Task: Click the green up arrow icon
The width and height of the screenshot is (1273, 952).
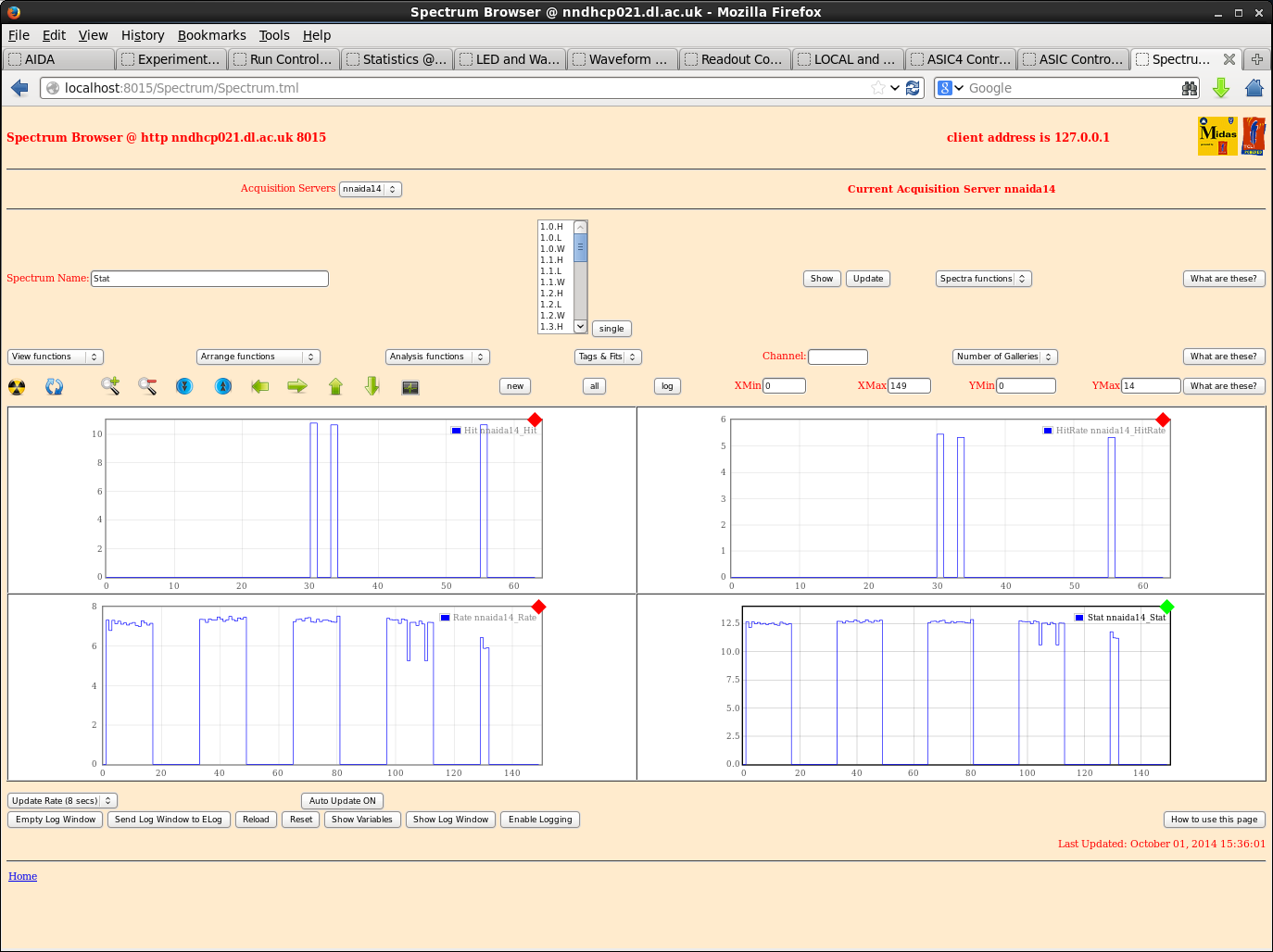Action: coord(335,386)
